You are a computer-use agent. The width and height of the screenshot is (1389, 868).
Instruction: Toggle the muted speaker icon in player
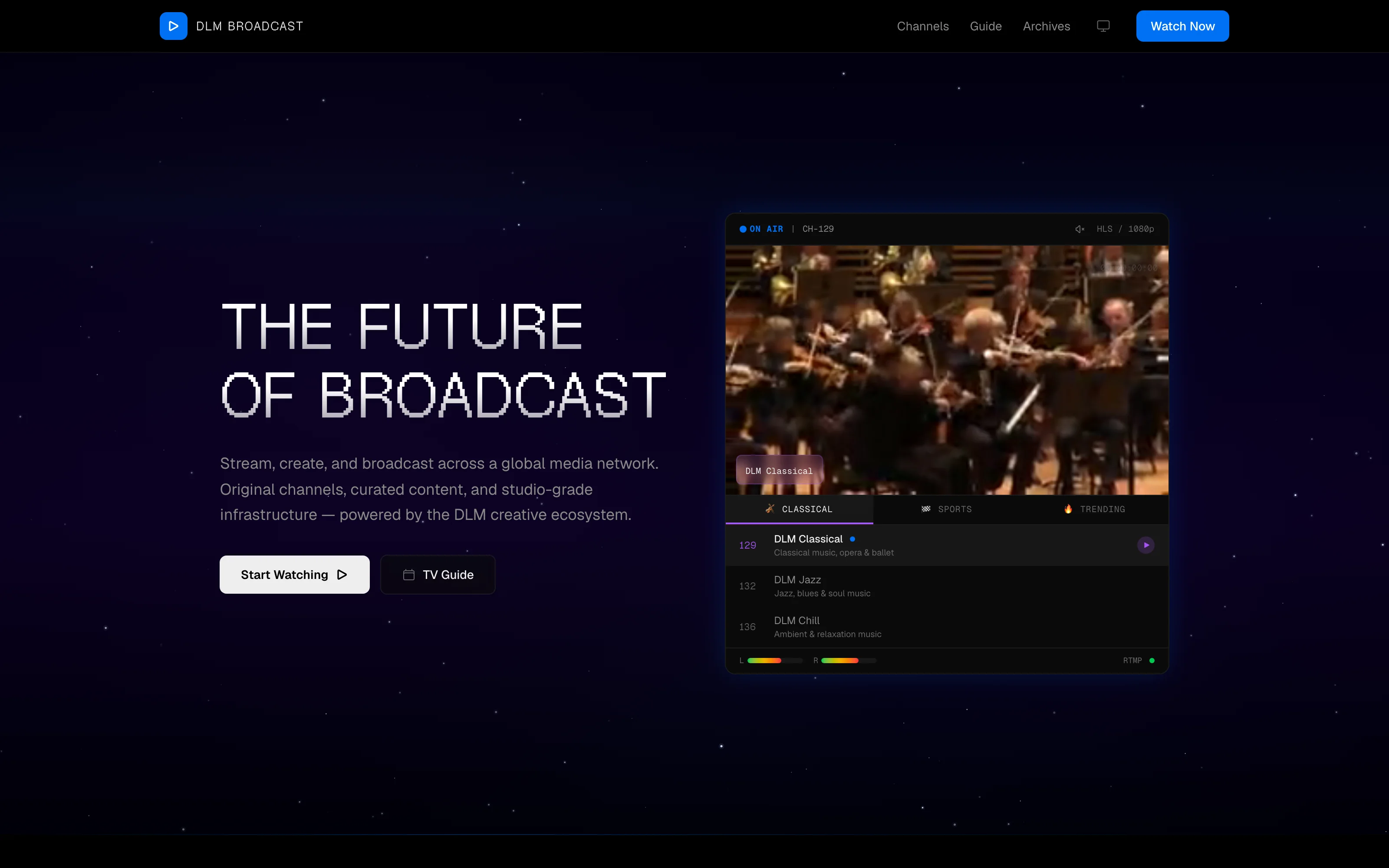point(1080,229)
